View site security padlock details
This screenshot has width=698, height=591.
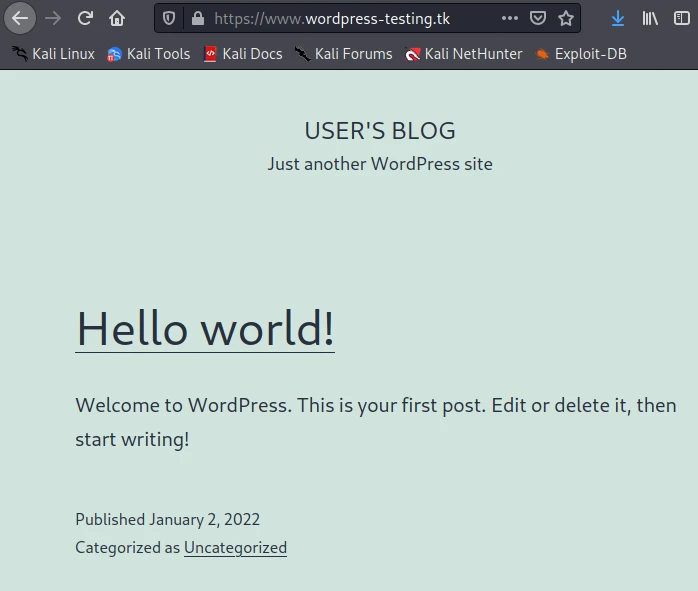click(197, 18)
